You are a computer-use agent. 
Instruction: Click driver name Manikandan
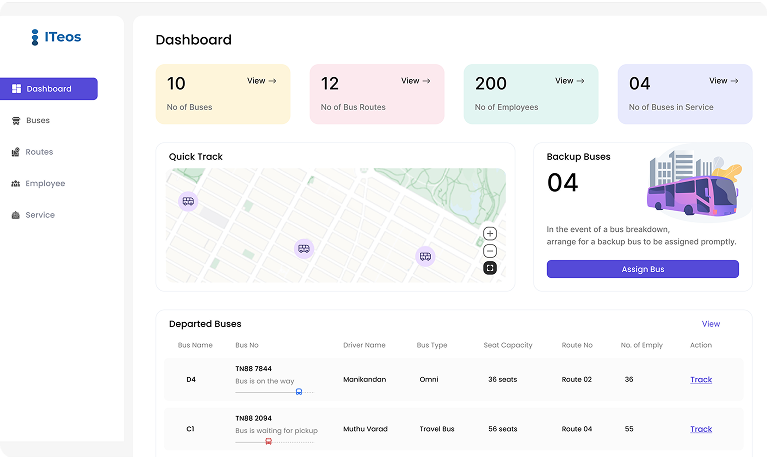pyautogui.click(x=364, y=380)
